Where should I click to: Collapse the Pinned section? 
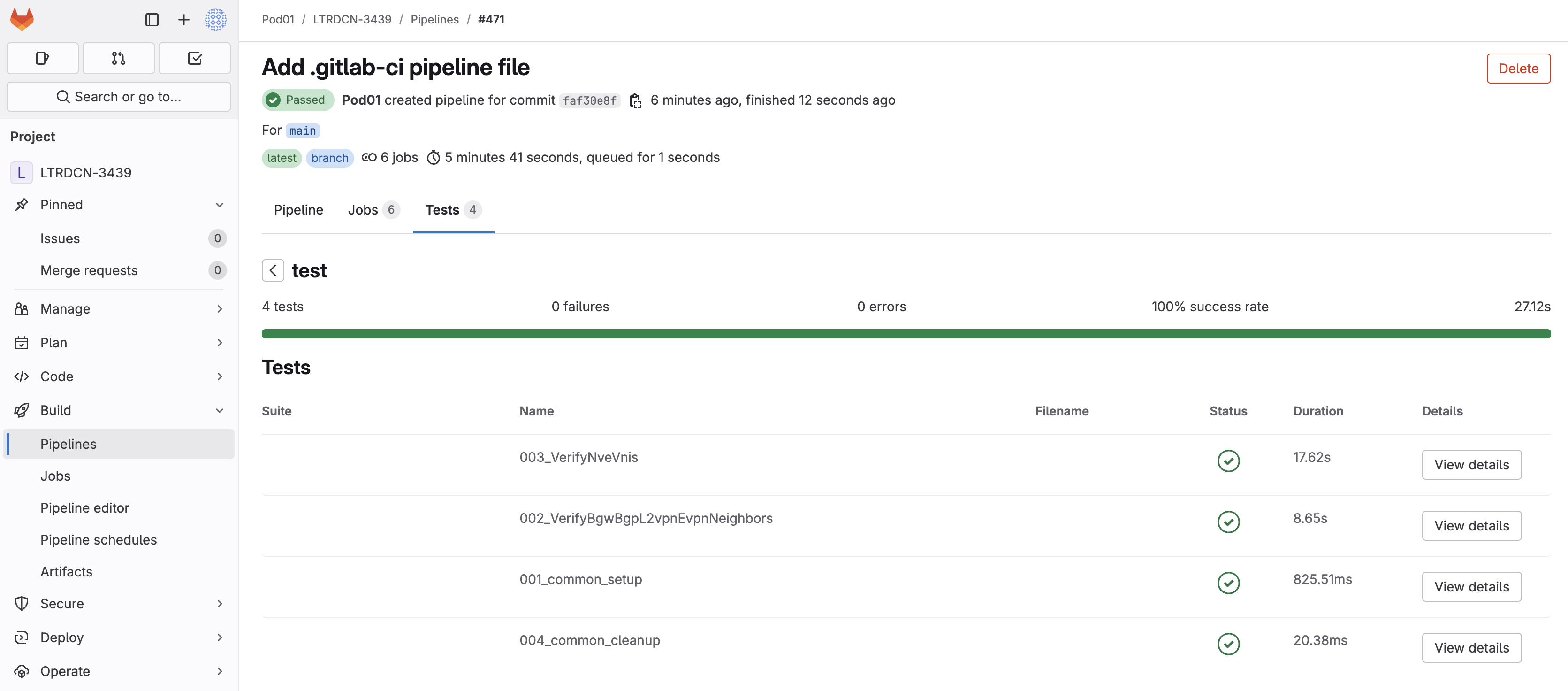pyautogui.click(x=220, y=205)
